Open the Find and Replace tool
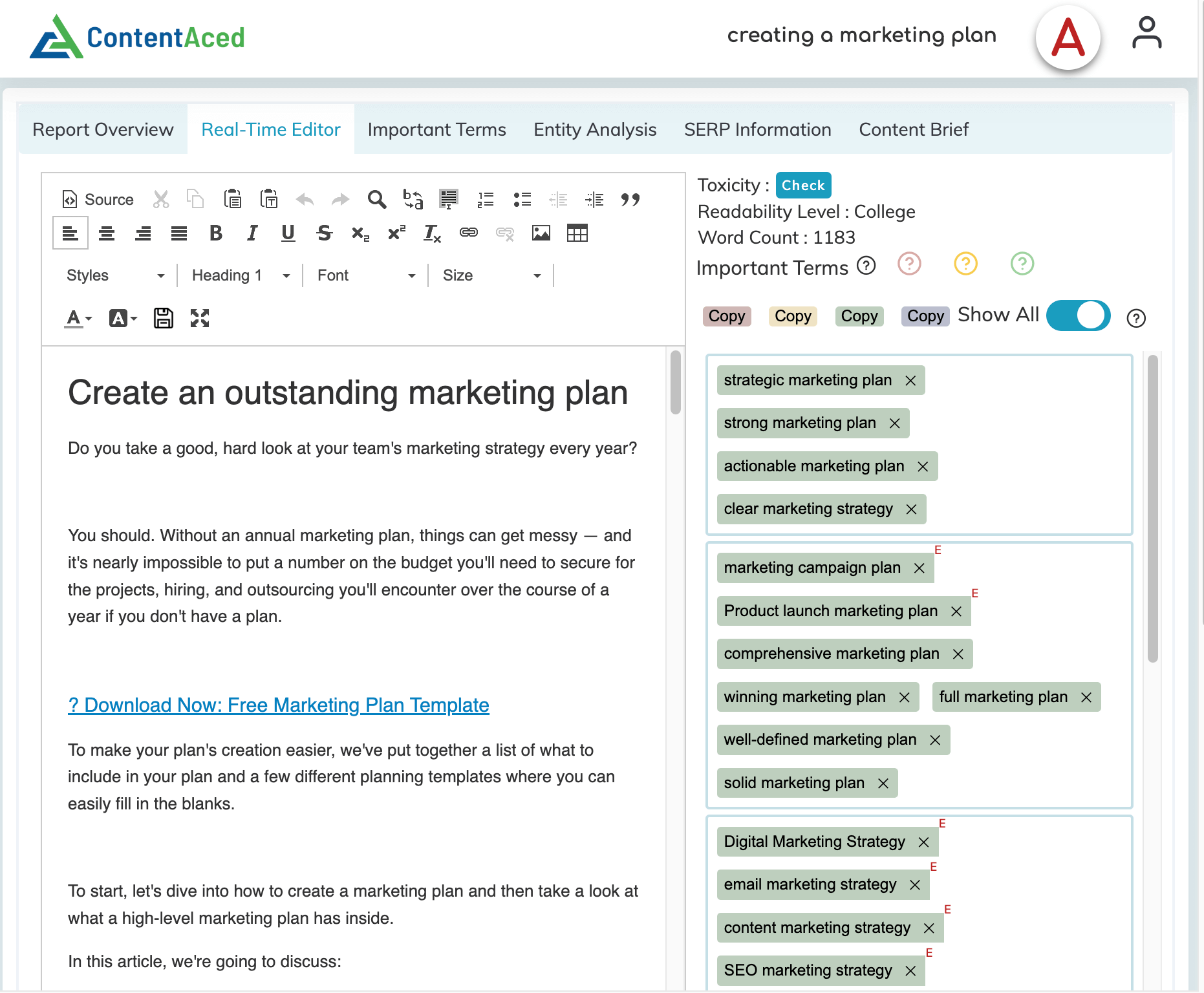The width and height of the screenshot is (1204, 993). [x=377, y=199]
